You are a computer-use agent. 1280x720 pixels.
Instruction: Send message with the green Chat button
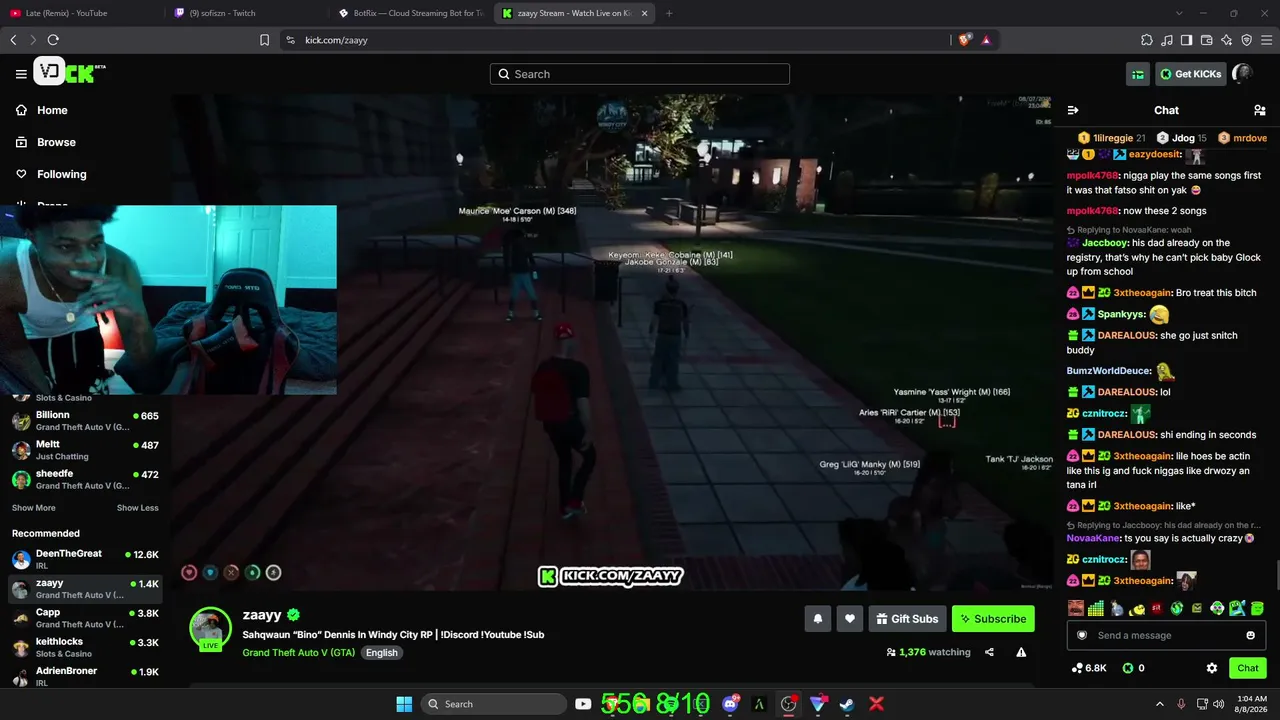click(x=1248, y=668)
